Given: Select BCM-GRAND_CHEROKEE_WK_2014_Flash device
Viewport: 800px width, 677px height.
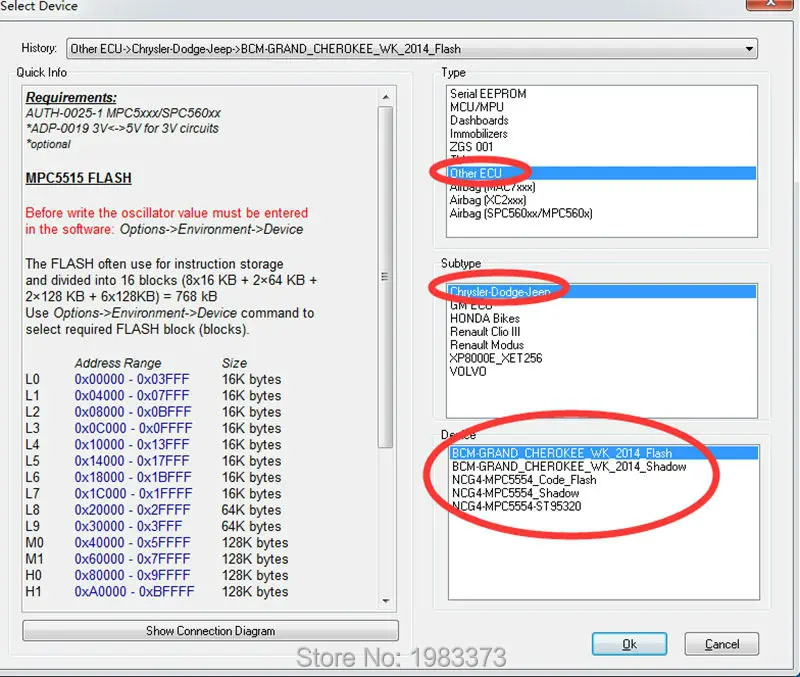Looking at the screenshot, I should 604,453.
